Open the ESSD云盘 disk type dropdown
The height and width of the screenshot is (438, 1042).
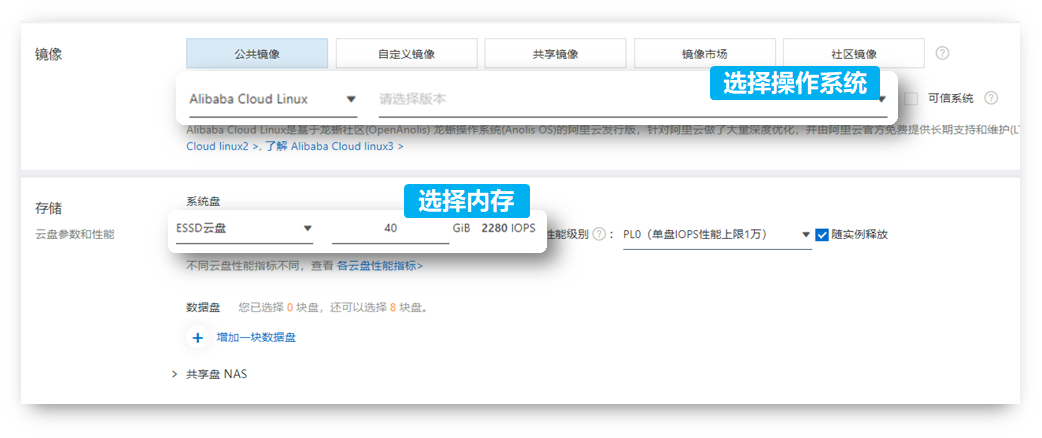coord(244,229)
